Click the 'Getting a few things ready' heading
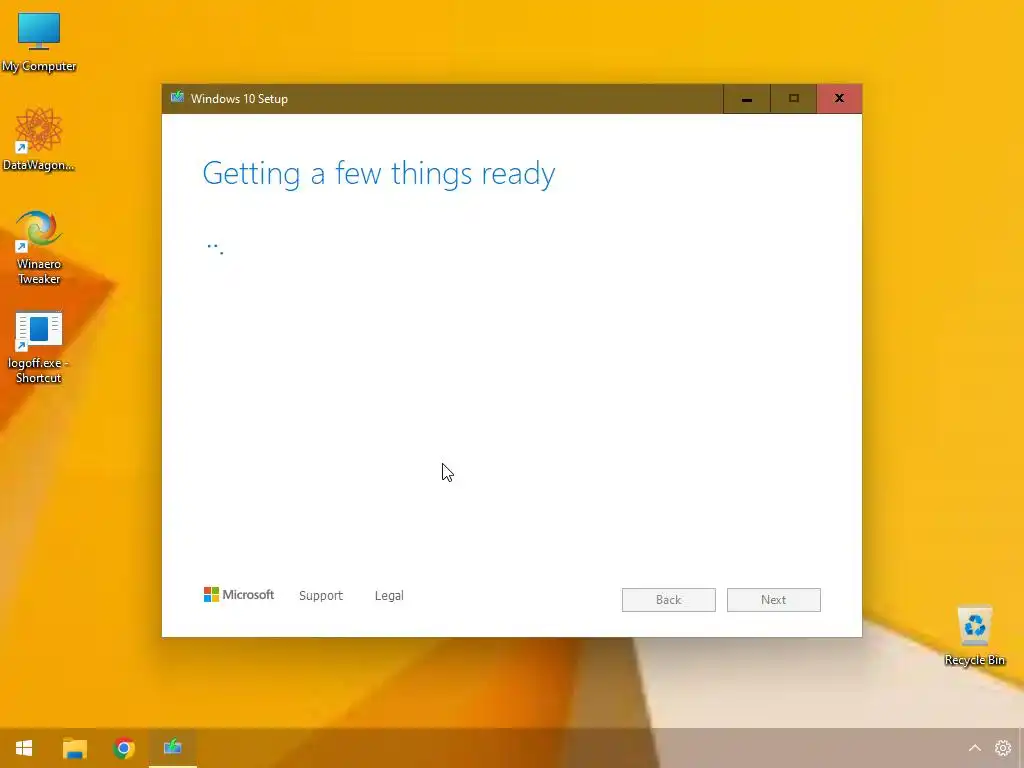Viewport: 1024px width, 768px height. [x=379, y=174]
